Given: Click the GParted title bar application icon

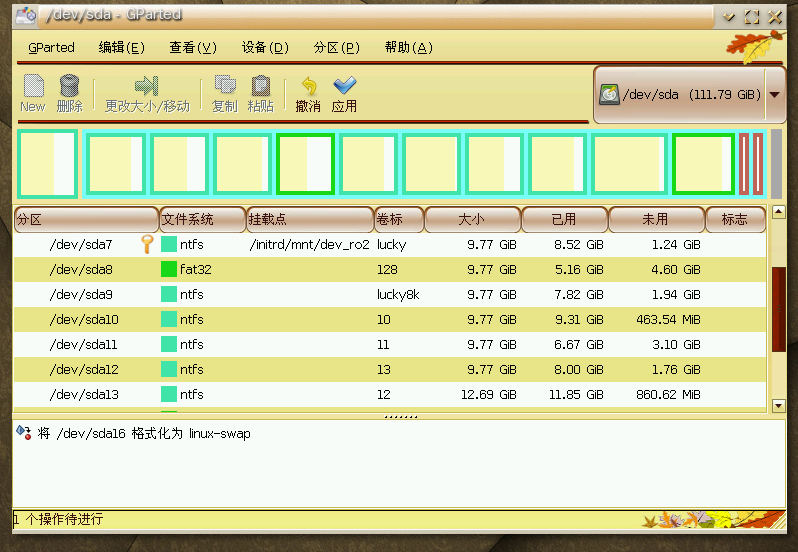Looking at the screenshot, I should click(25, 15).
